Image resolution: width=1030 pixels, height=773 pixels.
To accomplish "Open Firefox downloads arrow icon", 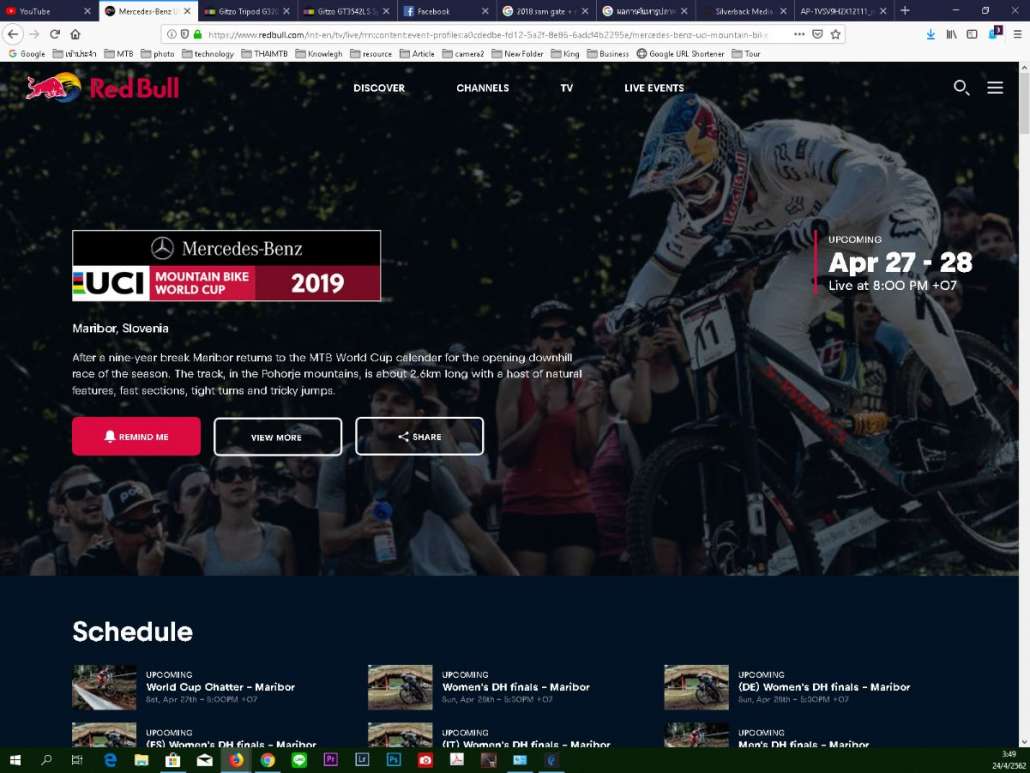I will point(930,34).
